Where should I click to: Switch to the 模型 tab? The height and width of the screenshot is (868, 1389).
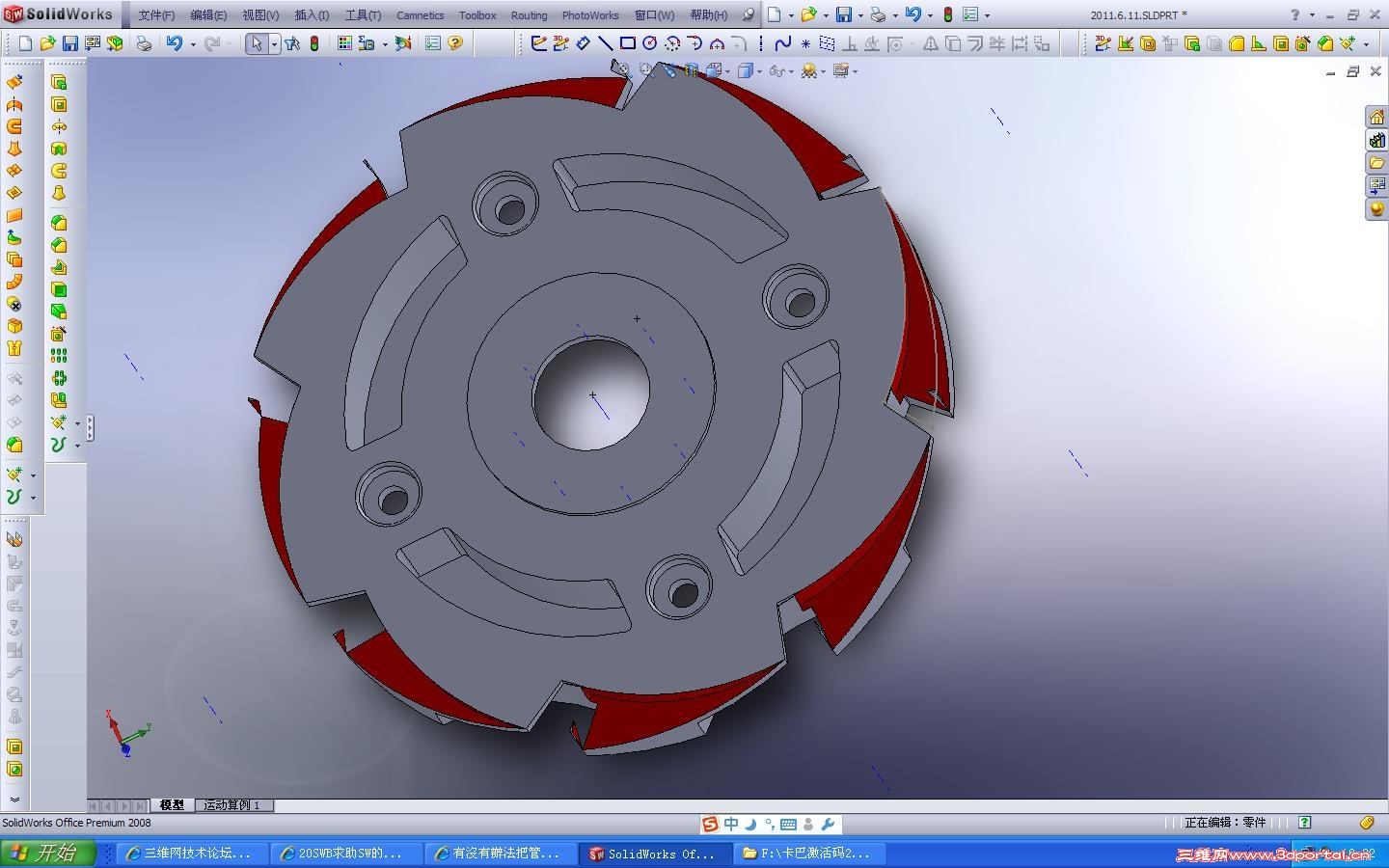click(x=172, y=805)
